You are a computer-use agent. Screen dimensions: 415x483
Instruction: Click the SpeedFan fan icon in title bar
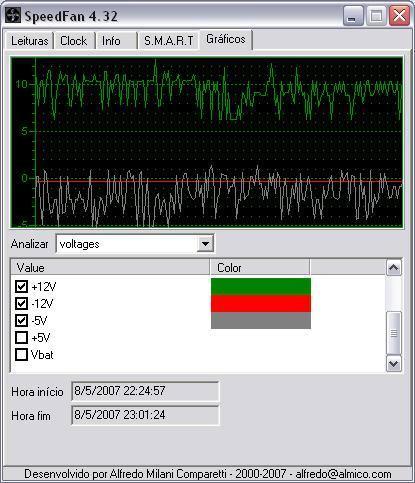pos(13,16)
